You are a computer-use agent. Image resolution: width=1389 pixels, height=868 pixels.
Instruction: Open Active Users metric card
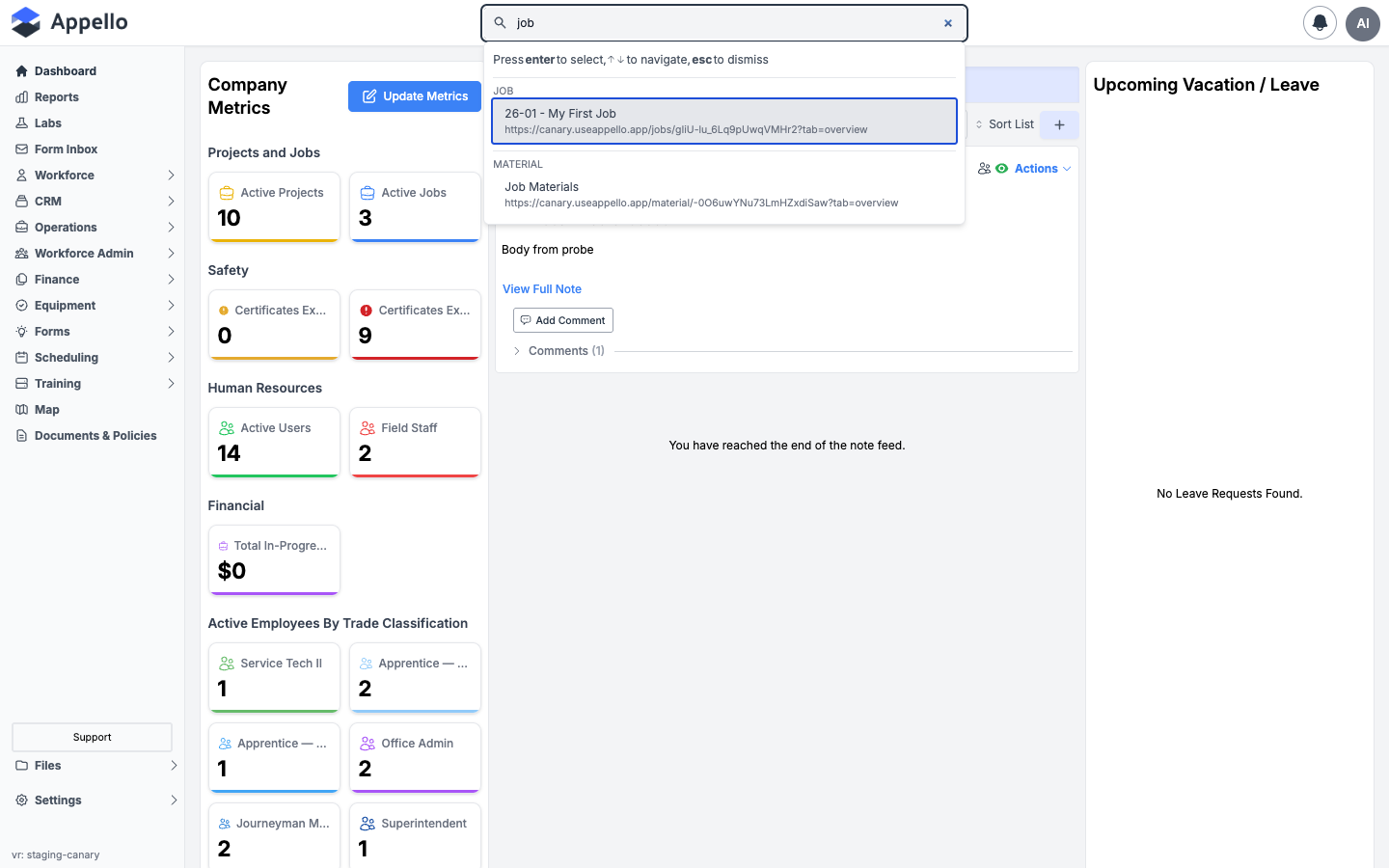(275, 443)
